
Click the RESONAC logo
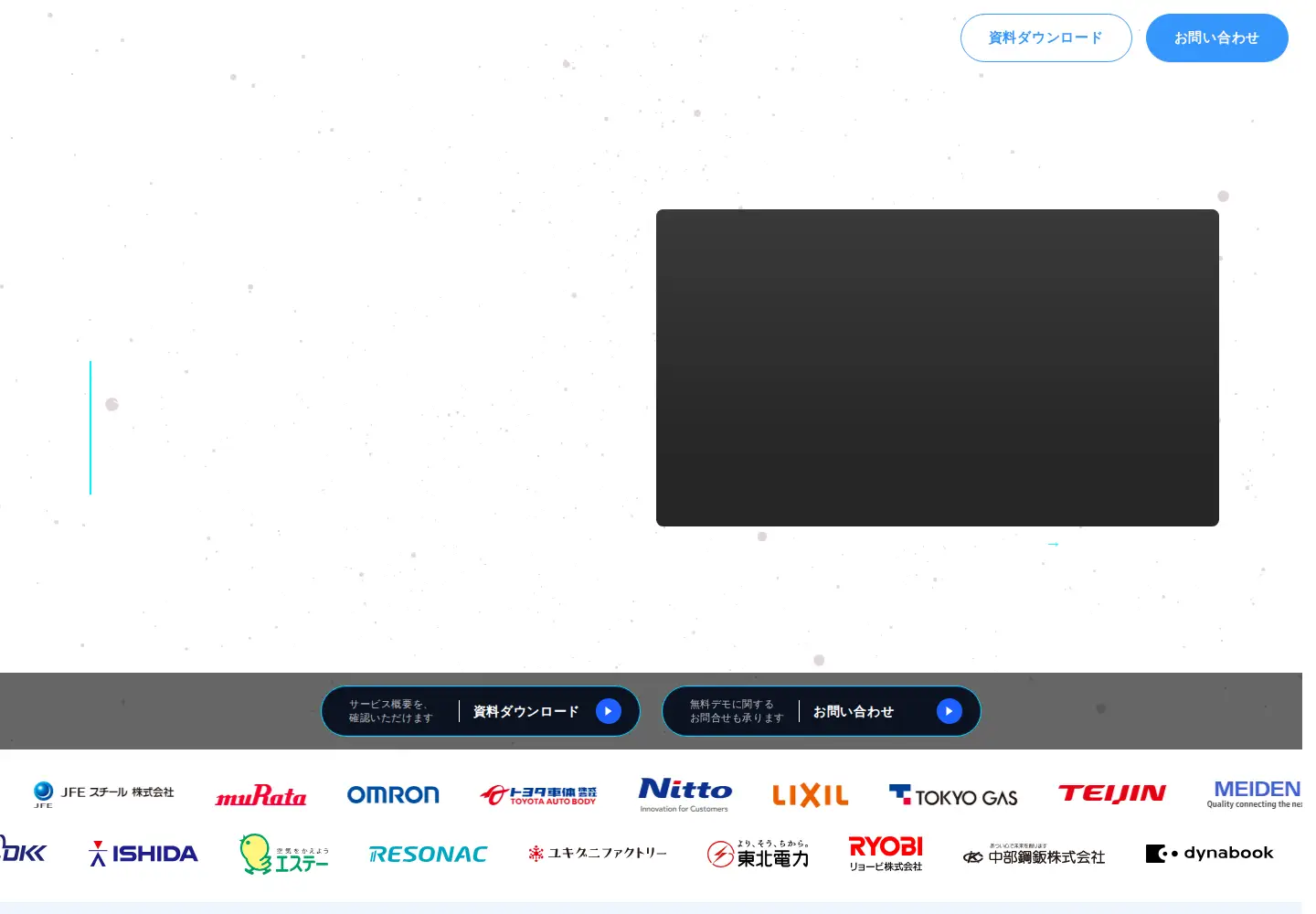pyautogui.click(x=428, y=855)
